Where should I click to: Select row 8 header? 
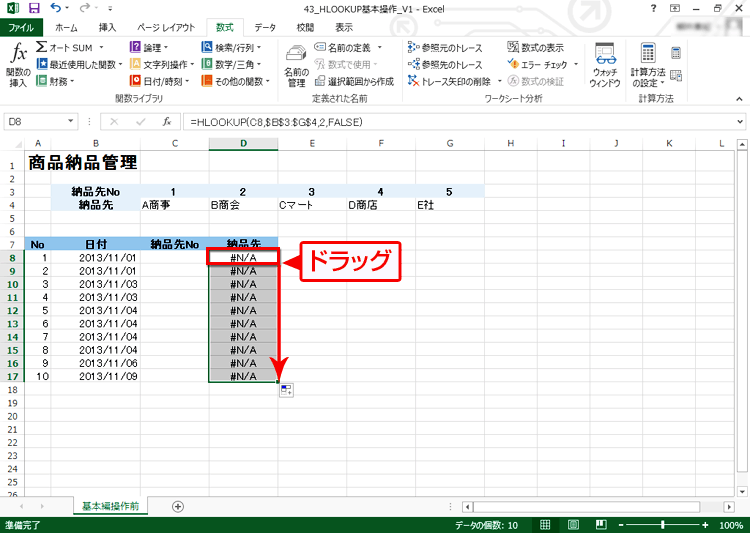(x=12, y=257)
